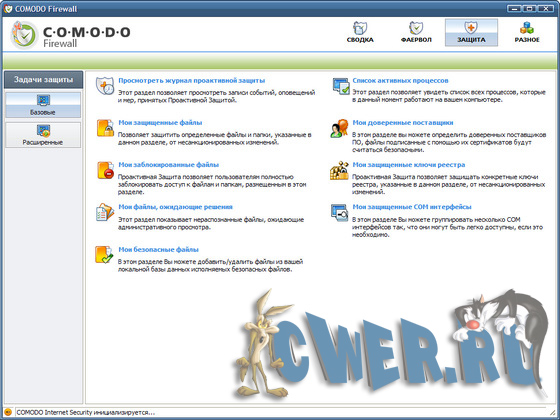The height and width of the screenshot is (420, 560).
Task: Close the COMODO Firewall window
Action: (546, 9)
